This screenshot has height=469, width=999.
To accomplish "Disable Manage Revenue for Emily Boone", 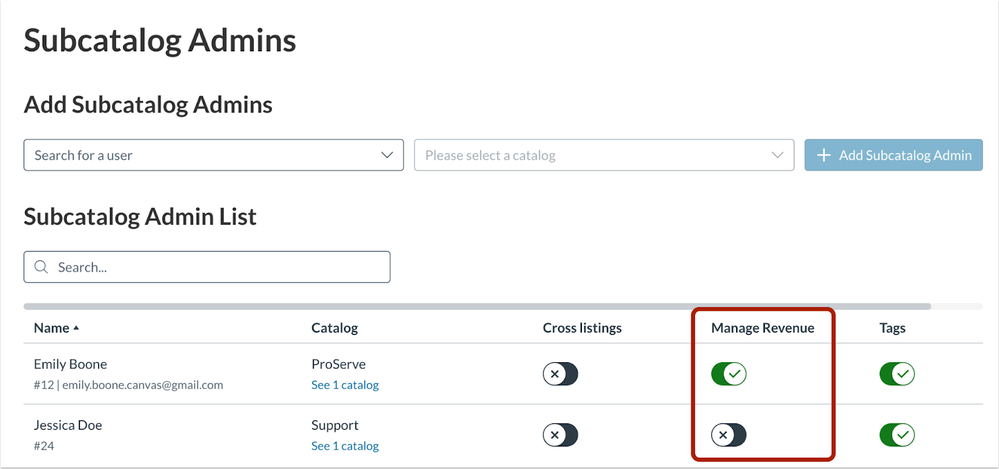I will pos(729,374).
